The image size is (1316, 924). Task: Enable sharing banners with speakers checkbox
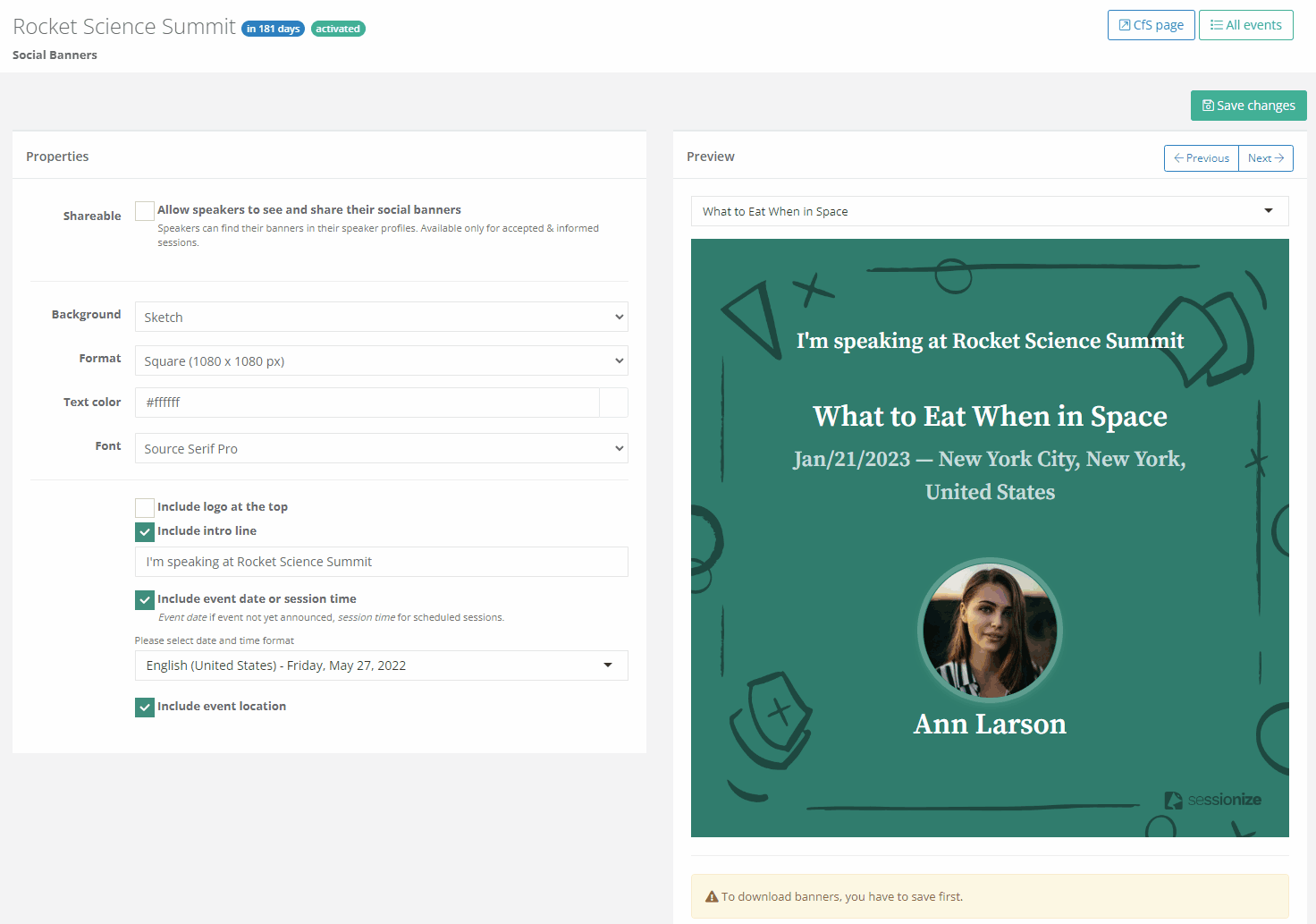[145, 211]
